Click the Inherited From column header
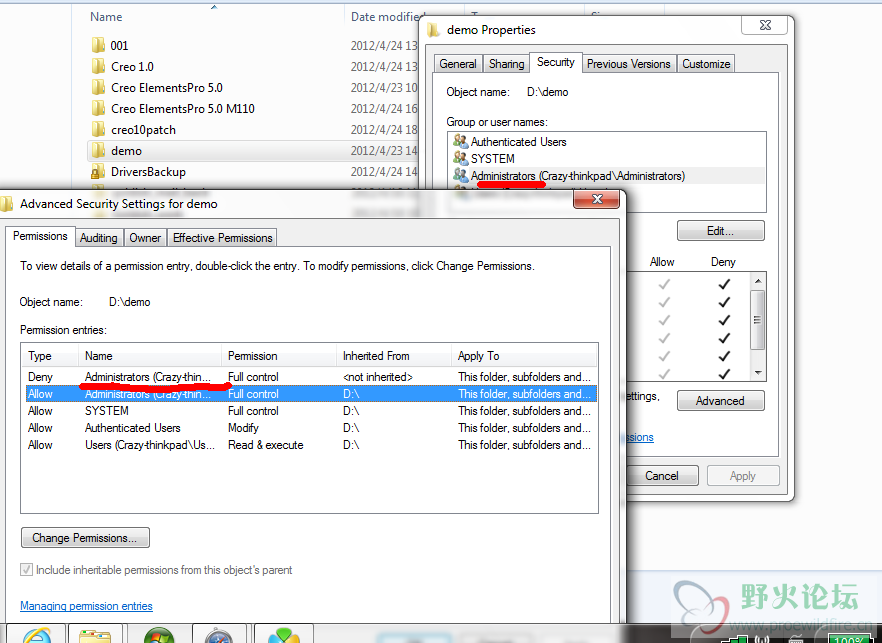The image size is (882, 643). tap(394, 356)
